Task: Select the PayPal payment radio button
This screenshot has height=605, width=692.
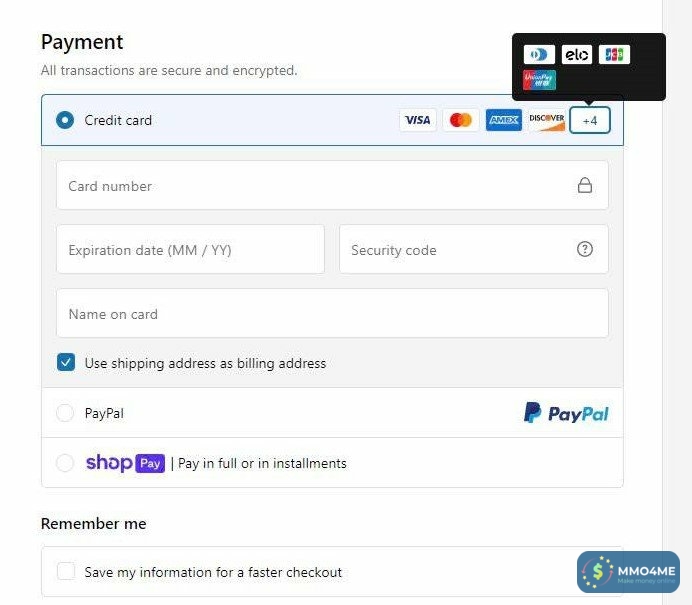Action: 65,413
